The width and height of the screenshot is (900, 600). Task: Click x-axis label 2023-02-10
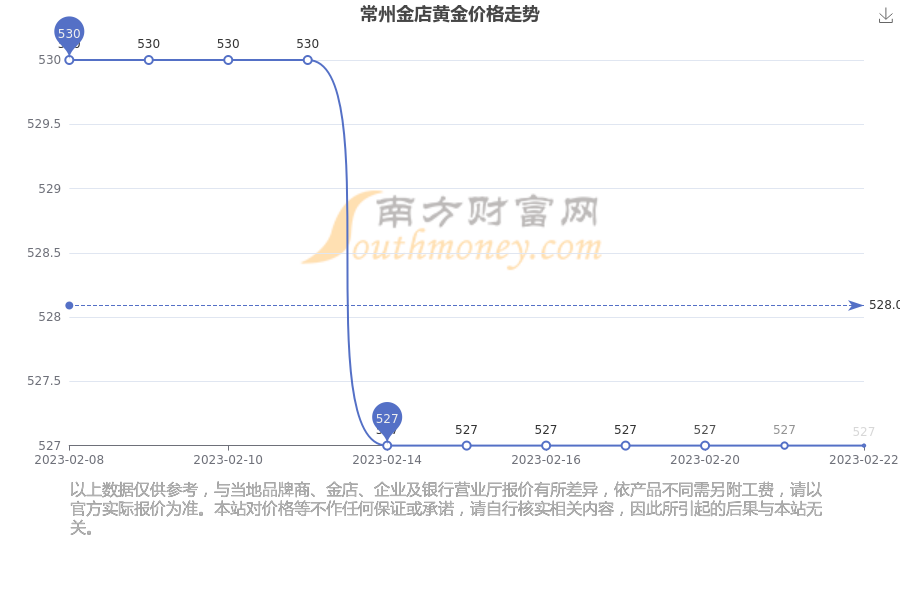point(228,460)
